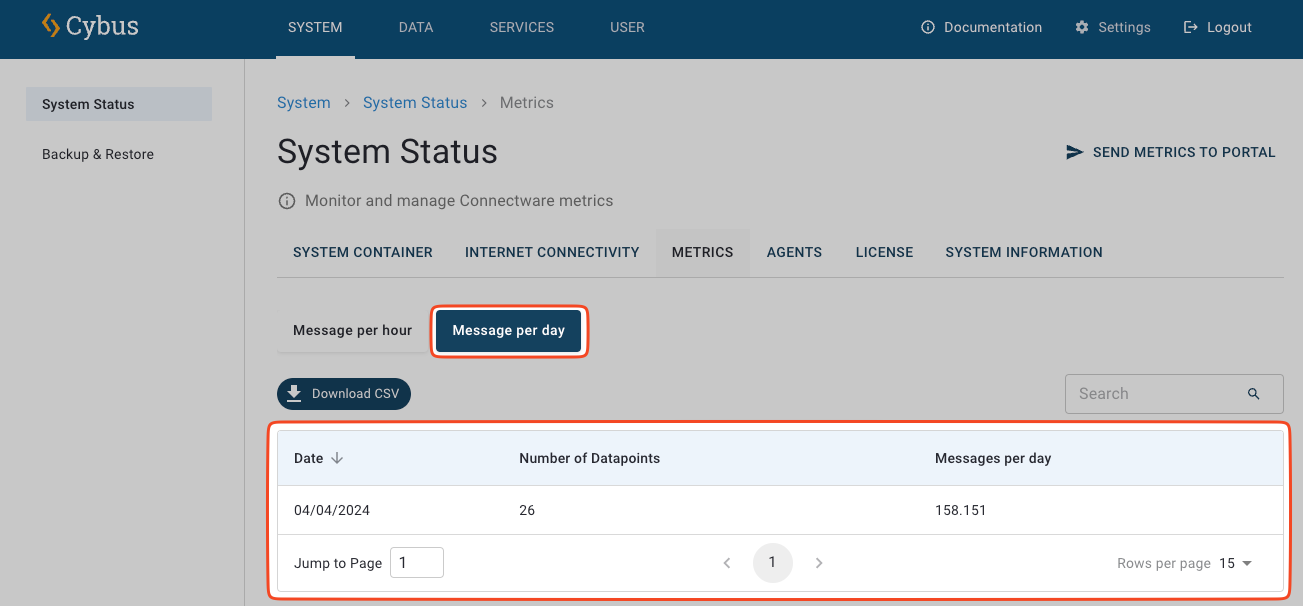Download CSV of metrics
Viewport: 1303px width, 606px height.
tap(344, 394)
